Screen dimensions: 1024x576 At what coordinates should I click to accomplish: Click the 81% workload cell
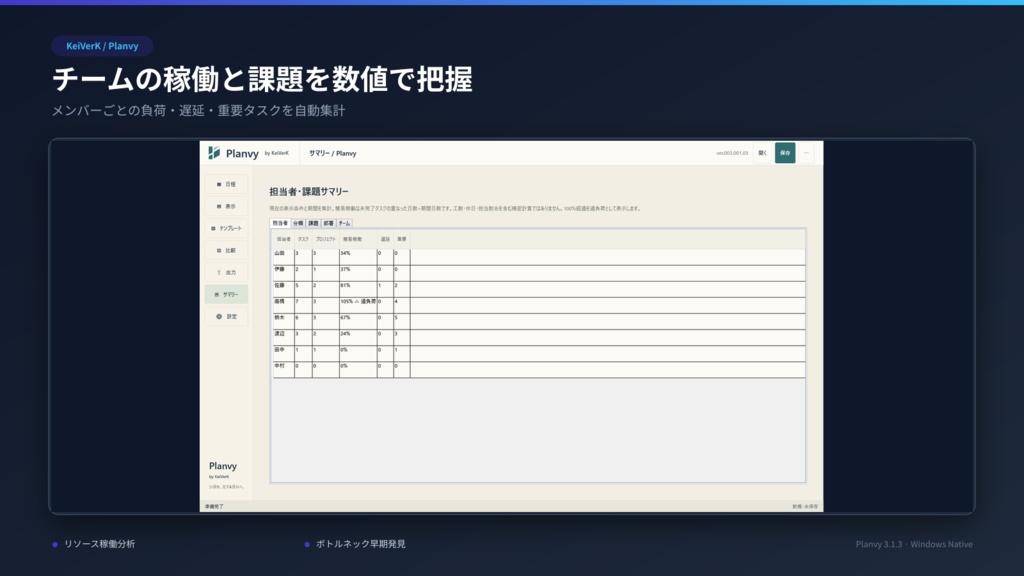358,289
